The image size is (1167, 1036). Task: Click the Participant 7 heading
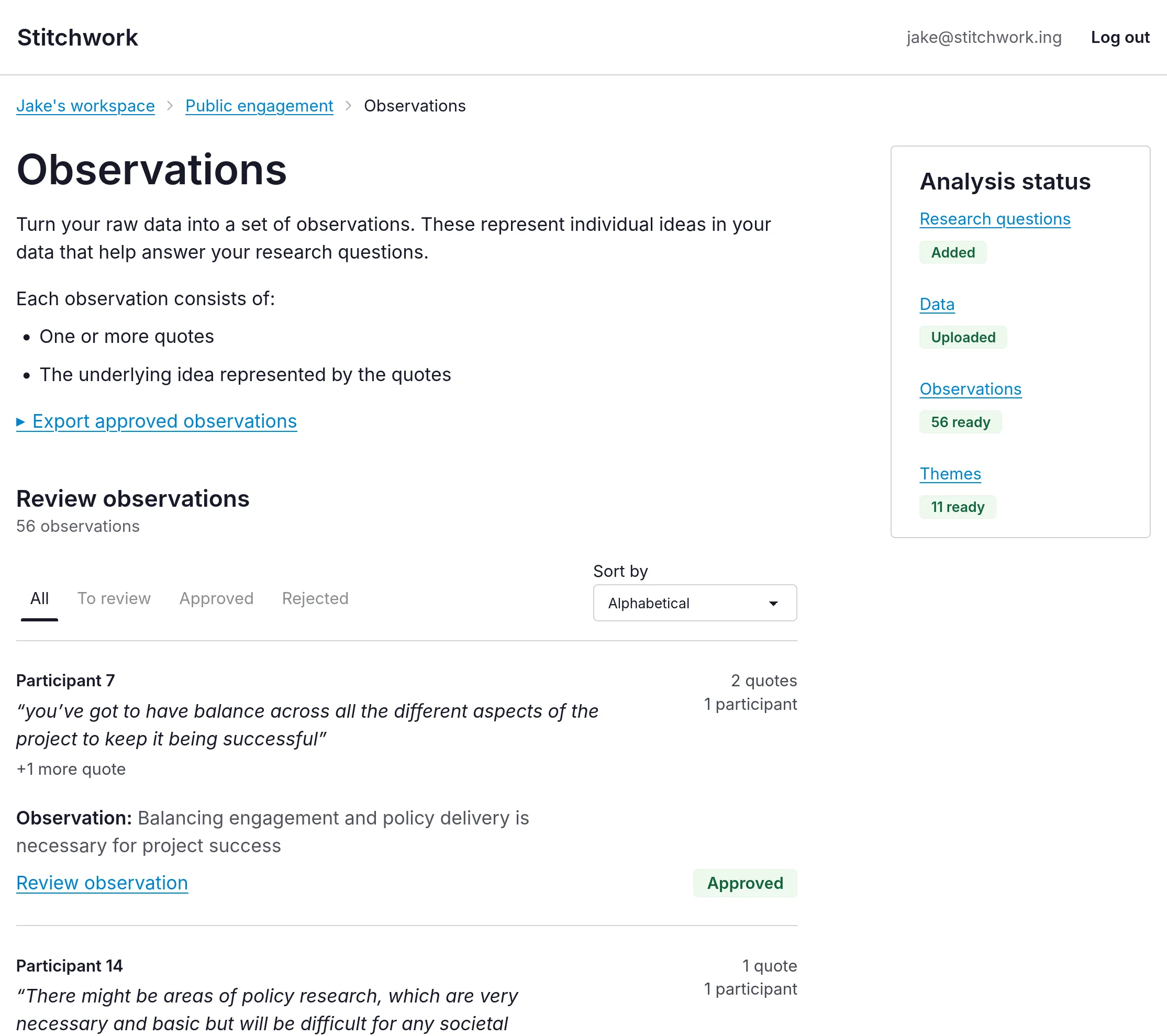pyautogui.click(x=65, y=681)
